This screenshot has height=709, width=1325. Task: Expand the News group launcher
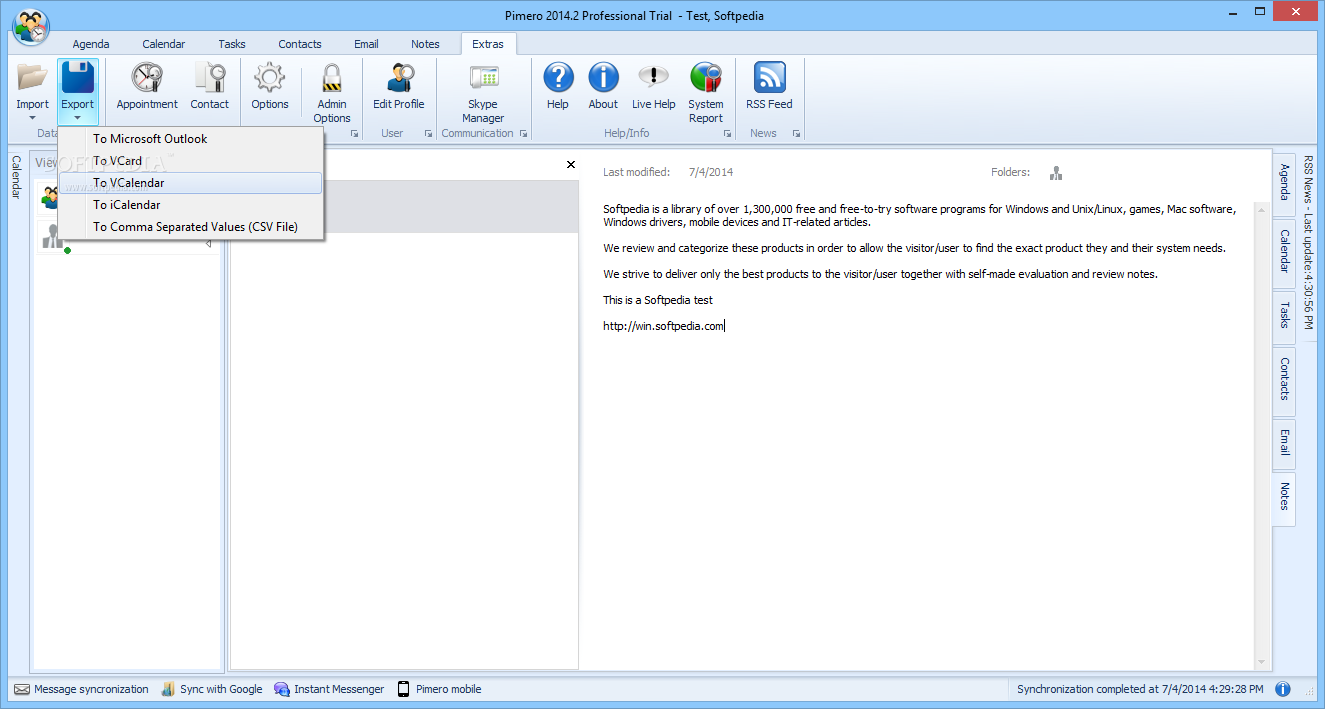click(x=796, y=134)
